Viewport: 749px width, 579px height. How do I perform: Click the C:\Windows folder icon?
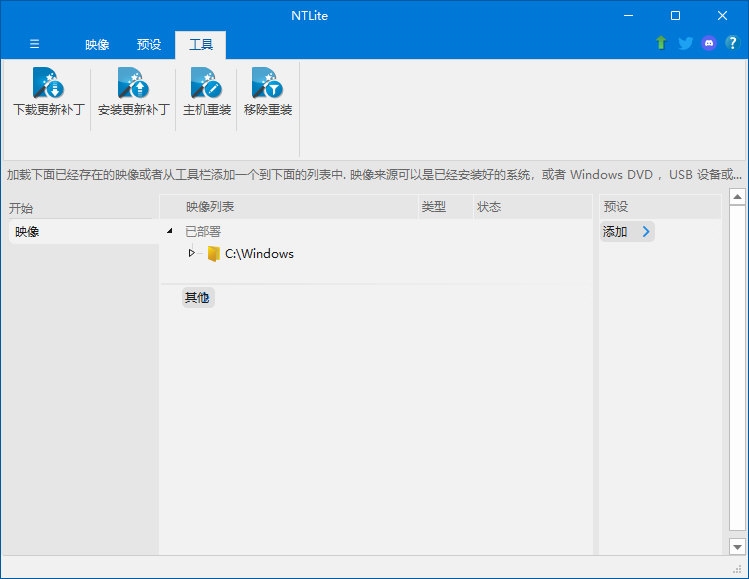click(x=214, y=254)
